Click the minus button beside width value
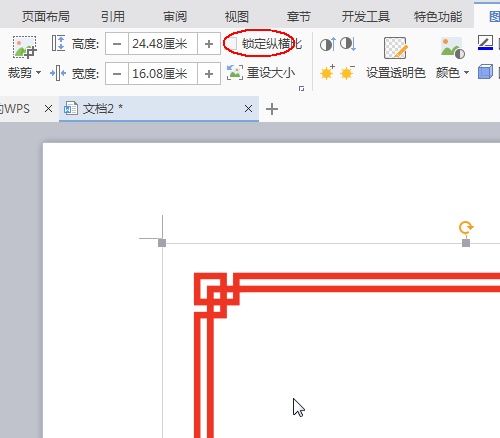Image resolution: width=500 pixels, height=438 pixels. click(x=117, y=73)
